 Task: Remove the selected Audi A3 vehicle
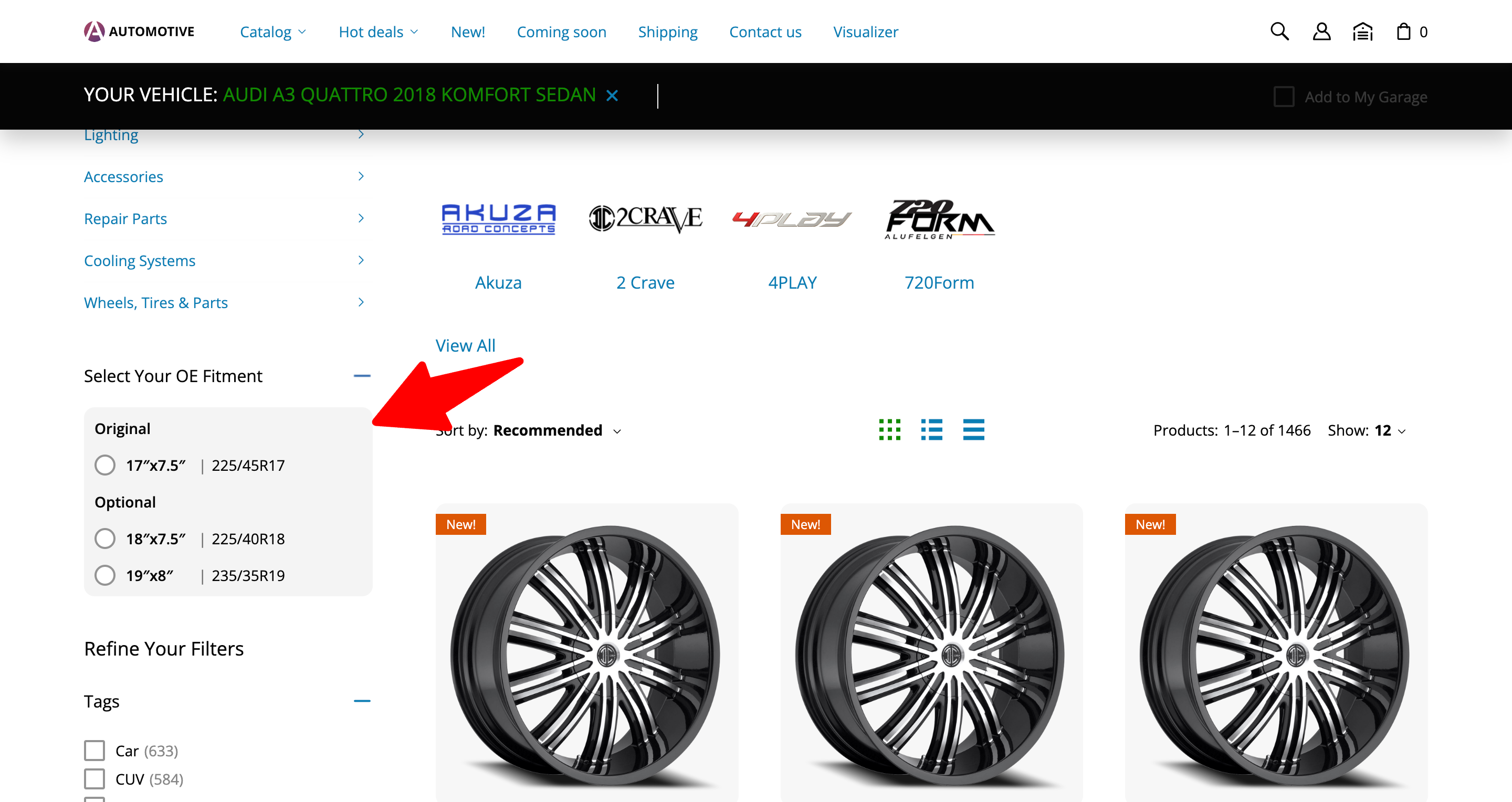(x=613, y=95)
